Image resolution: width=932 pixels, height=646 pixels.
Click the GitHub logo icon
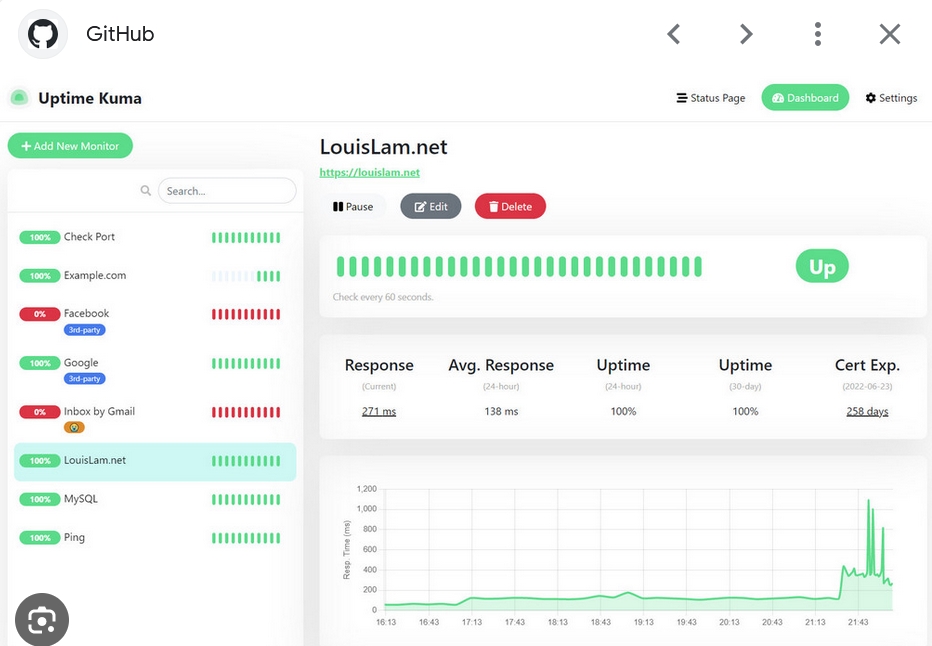tap(43, 34)
